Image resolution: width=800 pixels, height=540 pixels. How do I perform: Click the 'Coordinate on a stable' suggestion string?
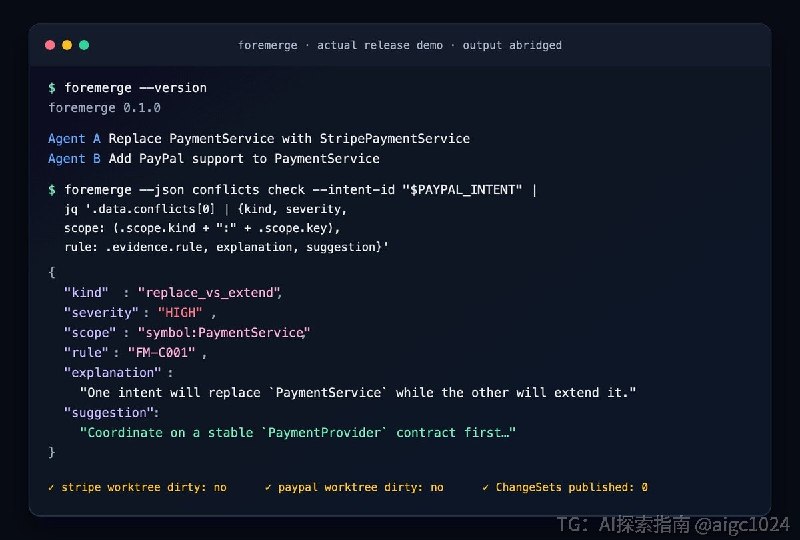[x=297, y=433]
